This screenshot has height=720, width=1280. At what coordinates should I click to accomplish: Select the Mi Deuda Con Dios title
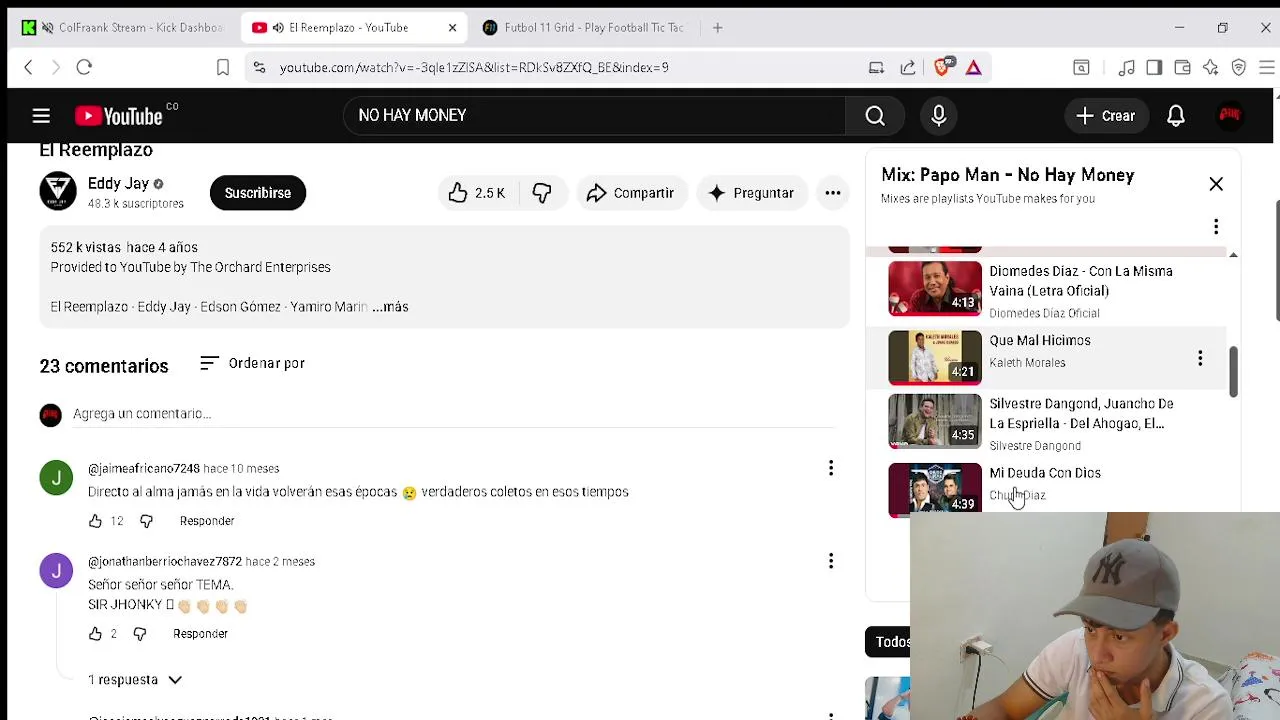pyautogui.click(x=1045, y=473)
